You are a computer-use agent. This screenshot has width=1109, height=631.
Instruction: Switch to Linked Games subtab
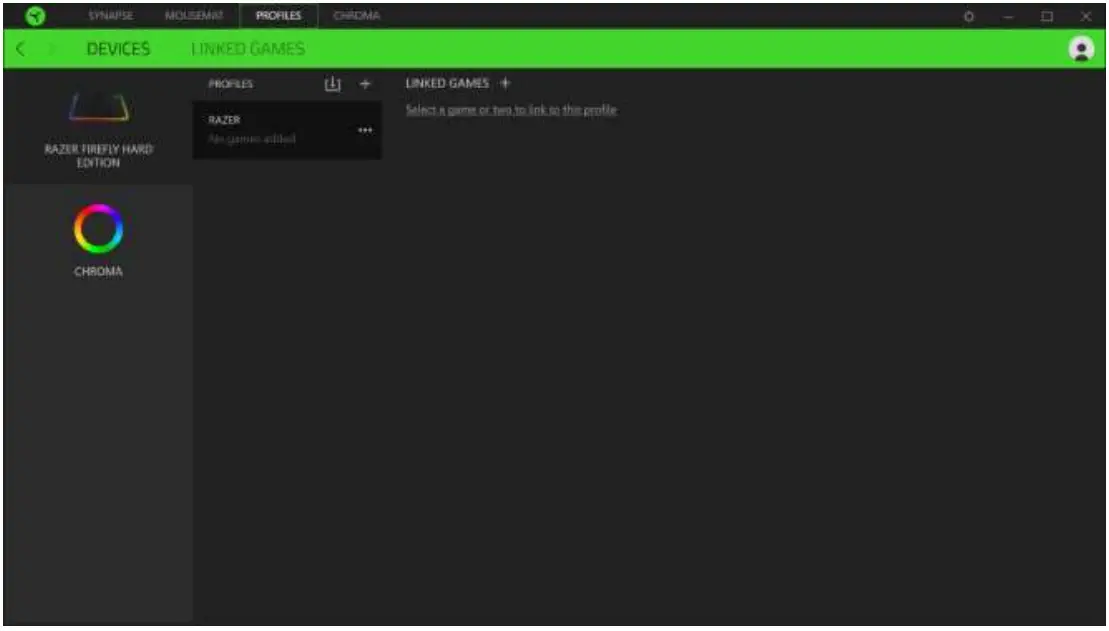click(248, 49)
